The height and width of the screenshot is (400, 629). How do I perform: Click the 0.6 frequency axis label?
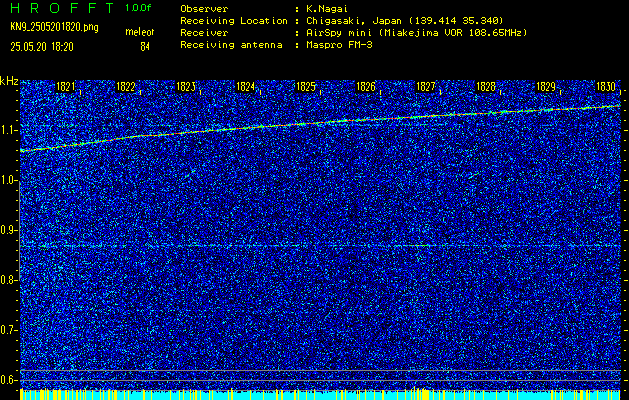(8, 380)
